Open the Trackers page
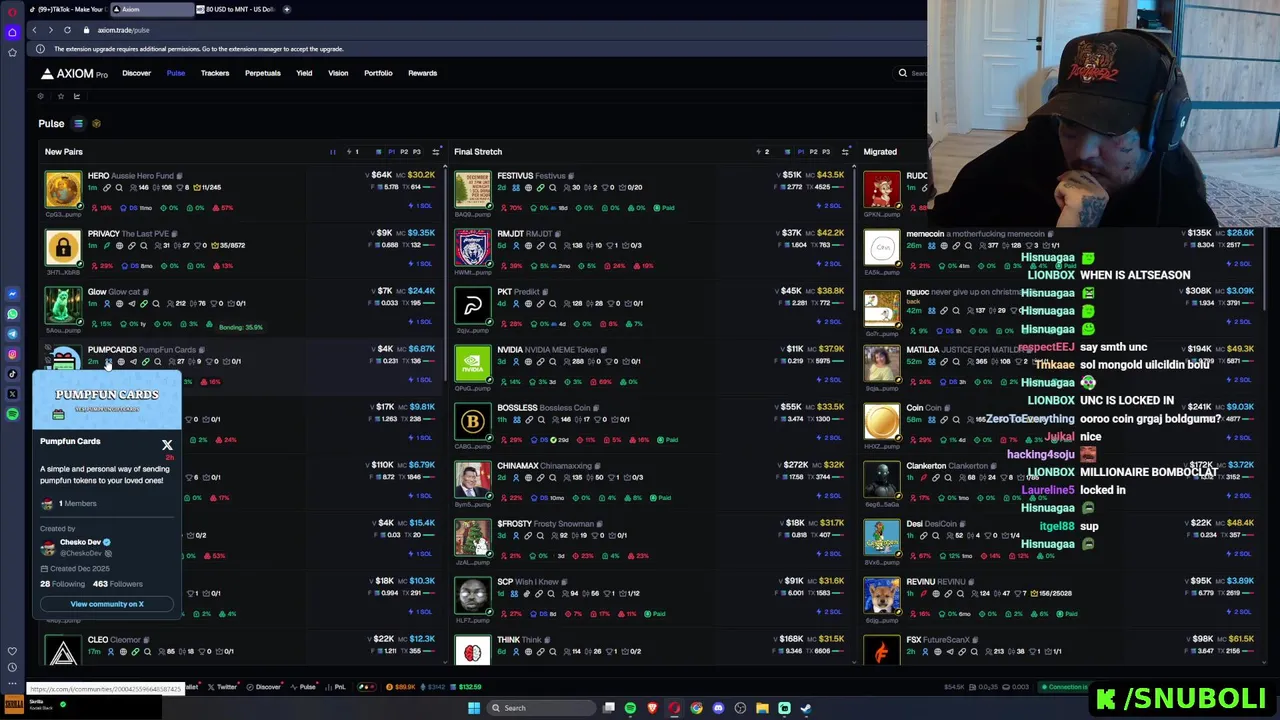 point(215,73)
